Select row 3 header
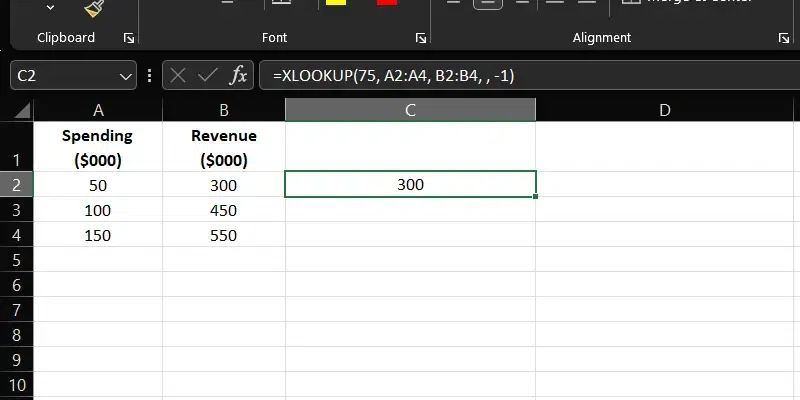The height and width of the screenshot is (400, 800). (16, 209)
